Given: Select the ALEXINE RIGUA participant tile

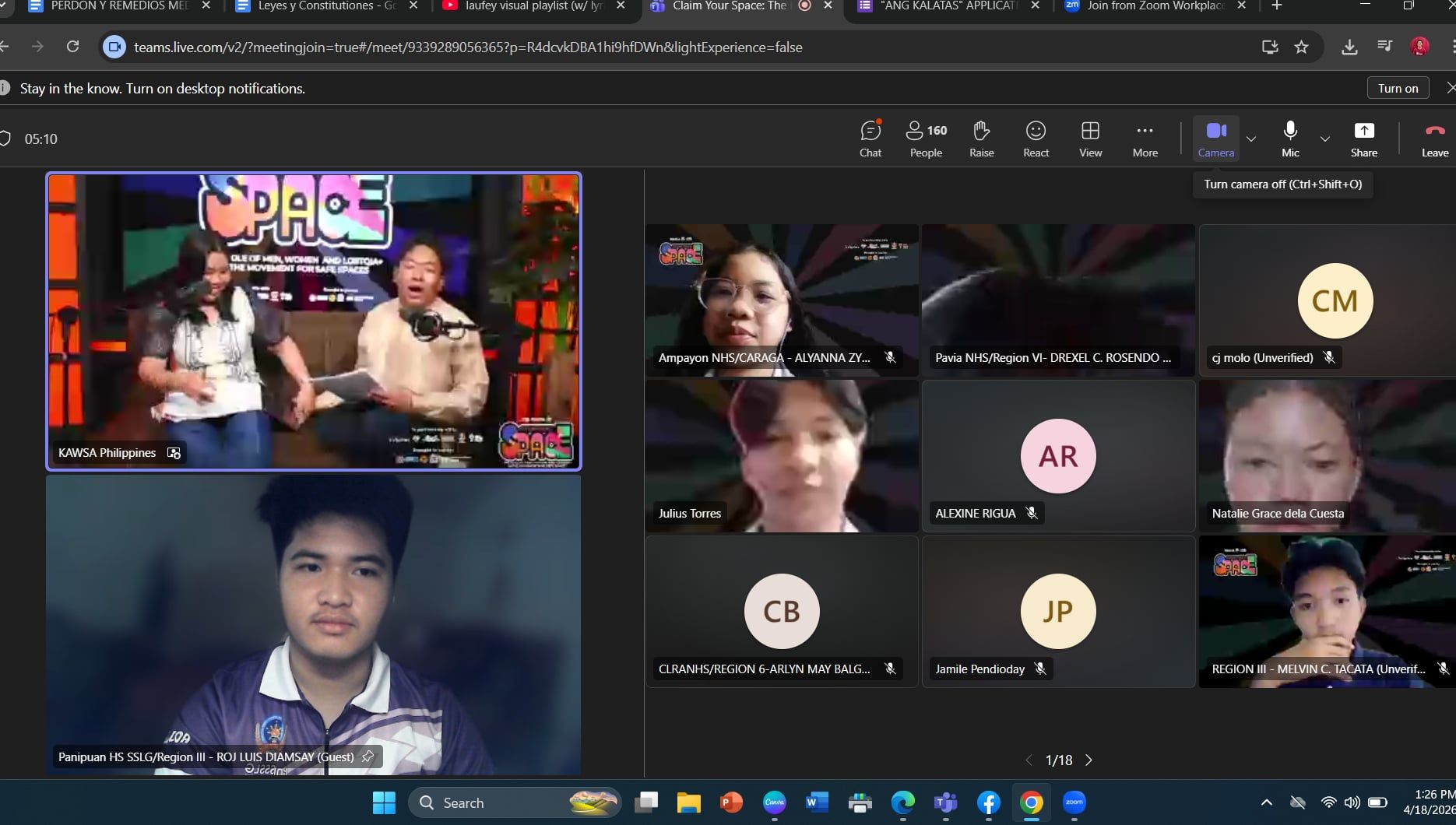Looking at the screenshot, I should point(1058,456).
